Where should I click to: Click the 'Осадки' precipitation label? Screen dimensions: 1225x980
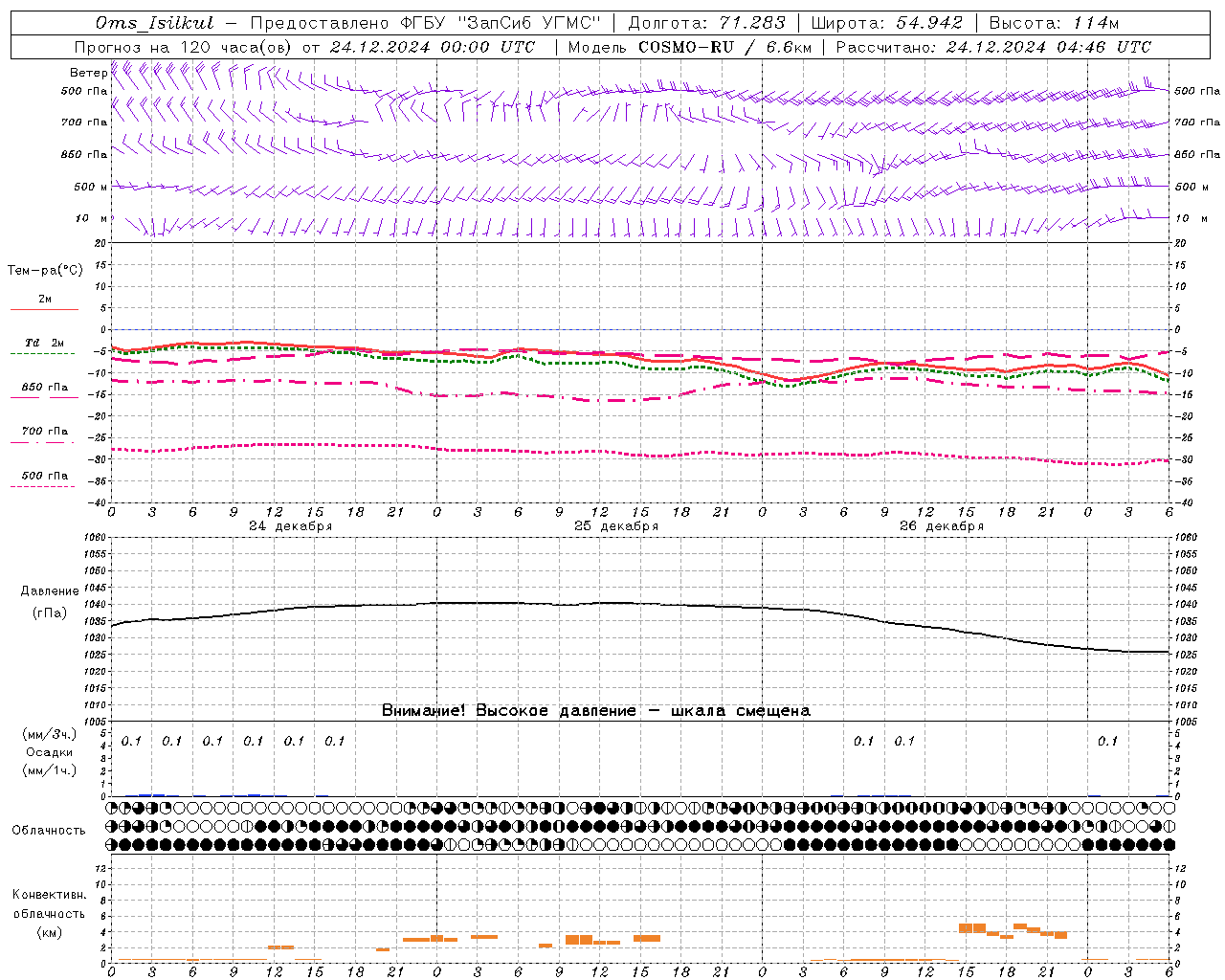coord(49,752)
